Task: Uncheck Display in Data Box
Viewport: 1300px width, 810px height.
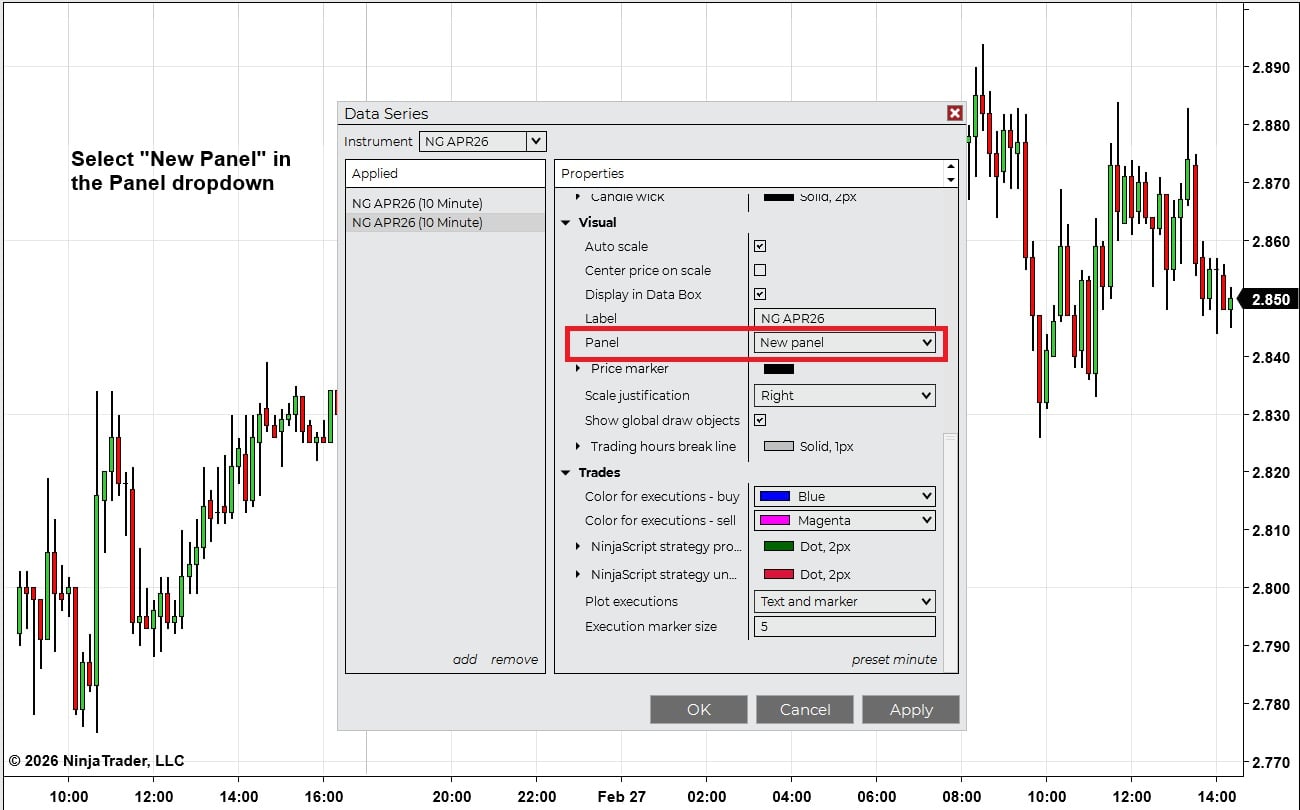Action: 759,294
